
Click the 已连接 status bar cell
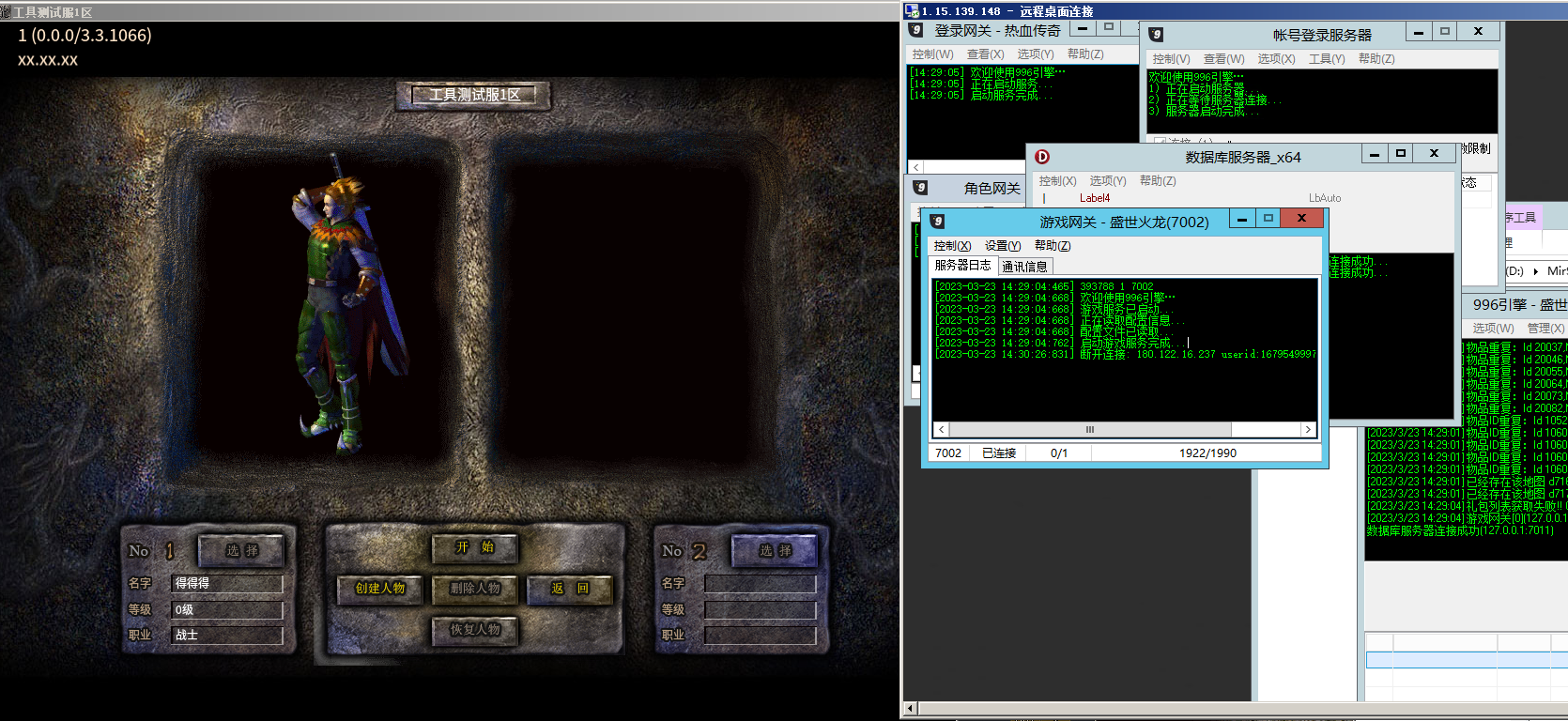999,453
